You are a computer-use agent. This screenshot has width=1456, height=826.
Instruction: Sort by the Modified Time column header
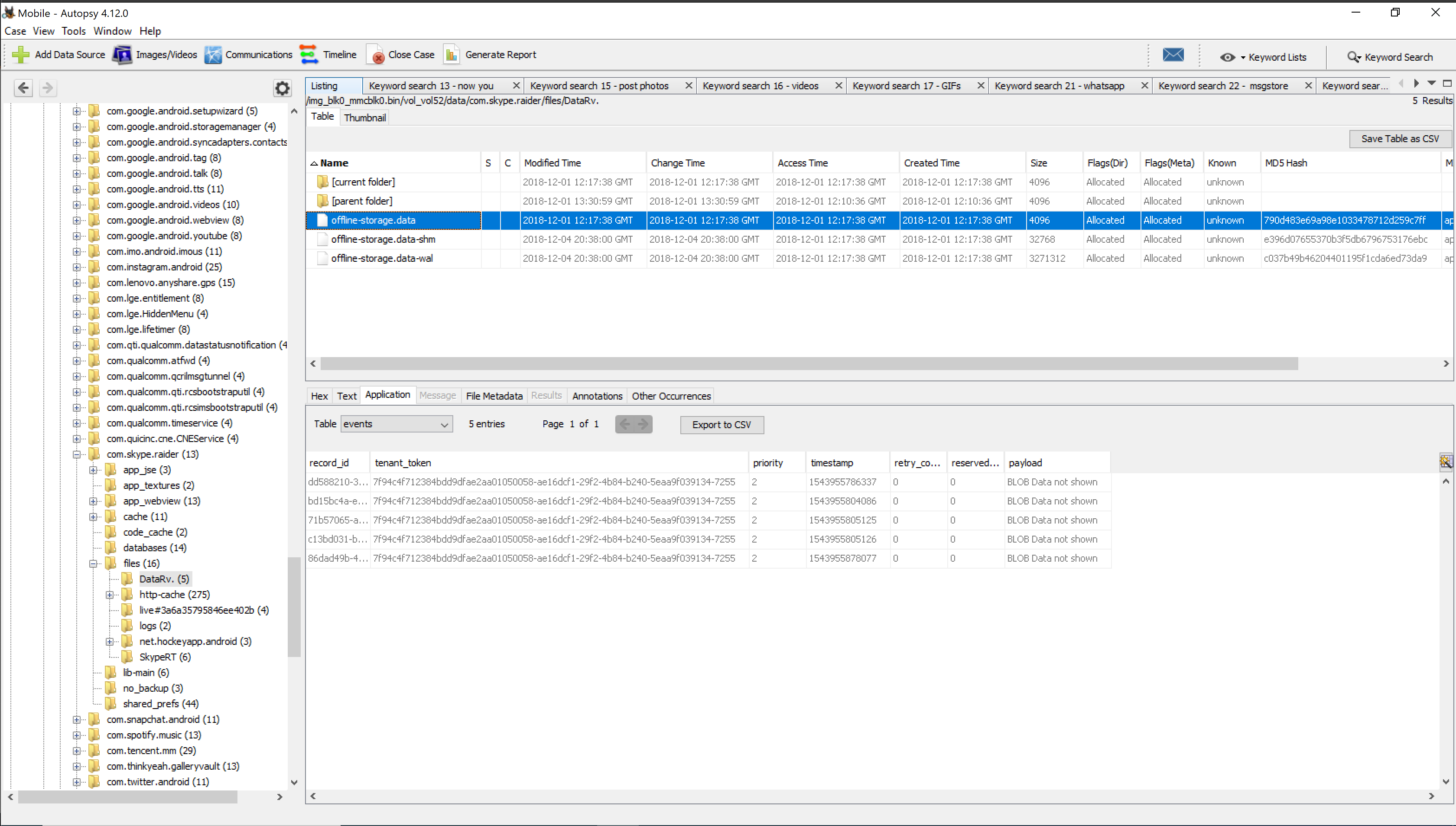point(583,163)
